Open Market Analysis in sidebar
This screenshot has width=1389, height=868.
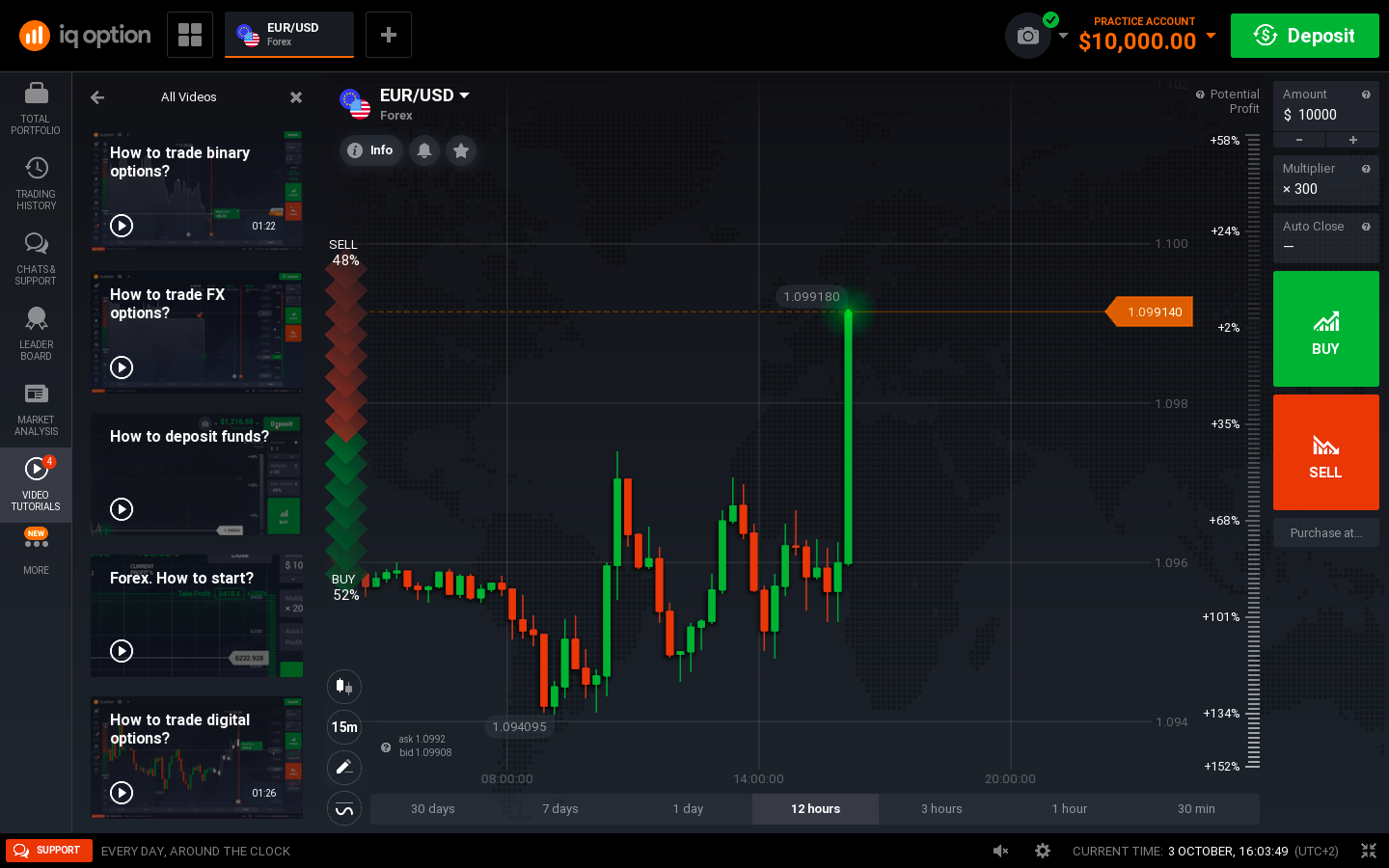[x=36, y=410]
